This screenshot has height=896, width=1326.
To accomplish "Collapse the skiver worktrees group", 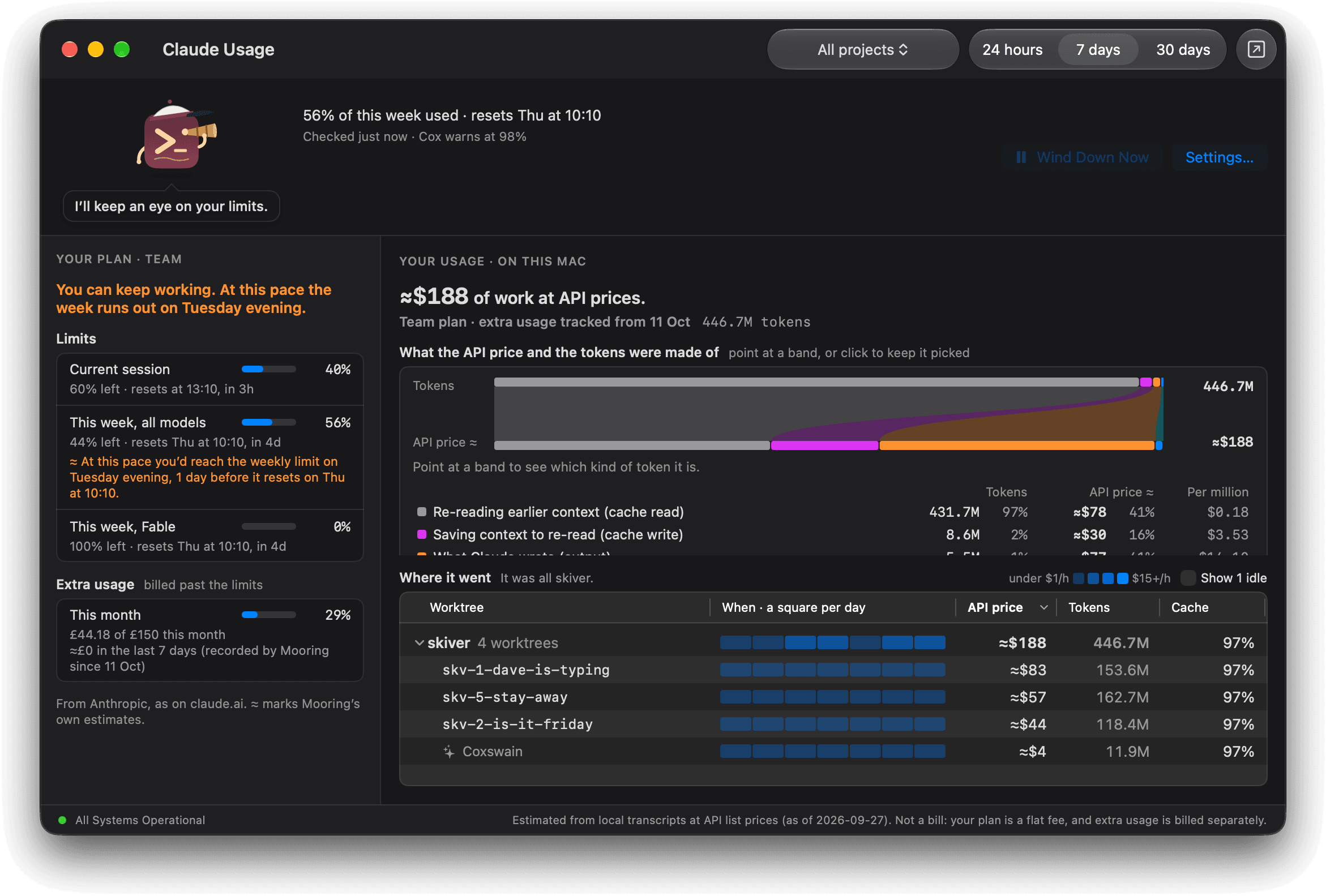I will [x=419, y=644].
